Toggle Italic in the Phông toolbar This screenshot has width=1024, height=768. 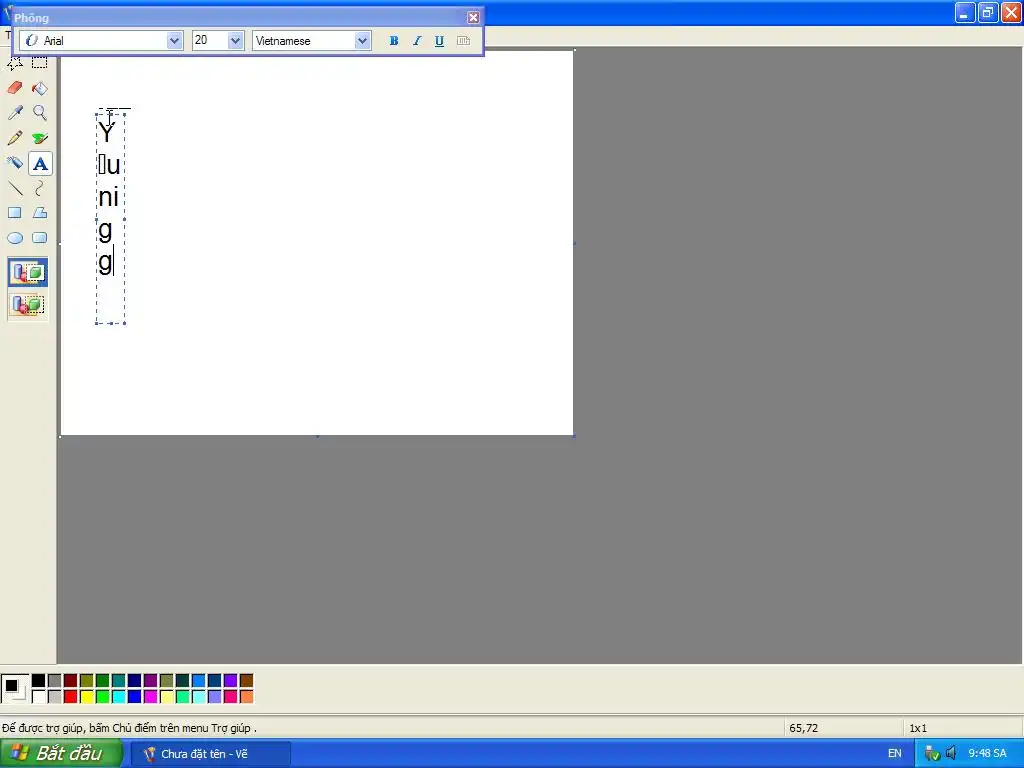coord(417,40)
